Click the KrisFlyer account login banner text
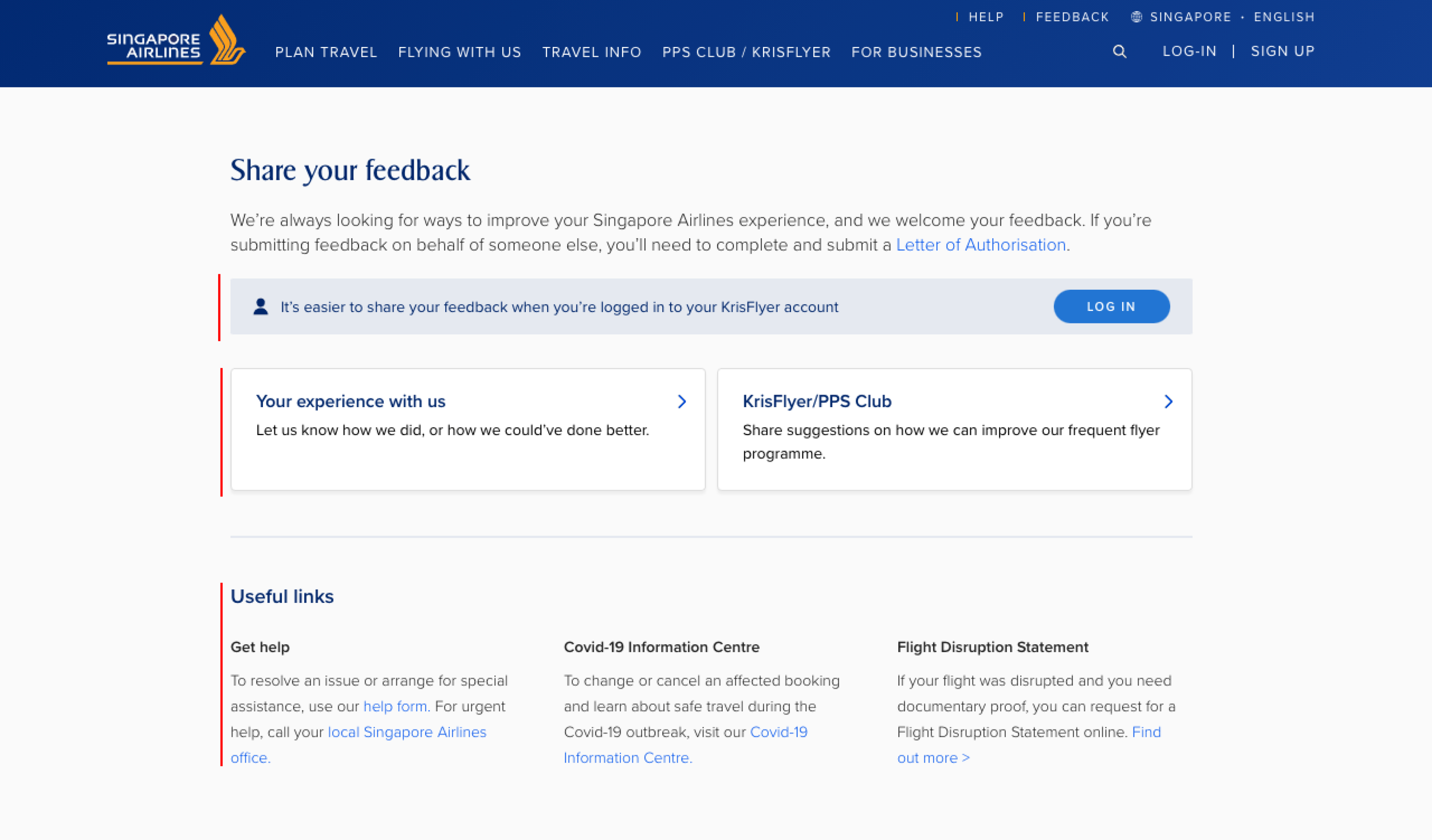 point(559,307)
